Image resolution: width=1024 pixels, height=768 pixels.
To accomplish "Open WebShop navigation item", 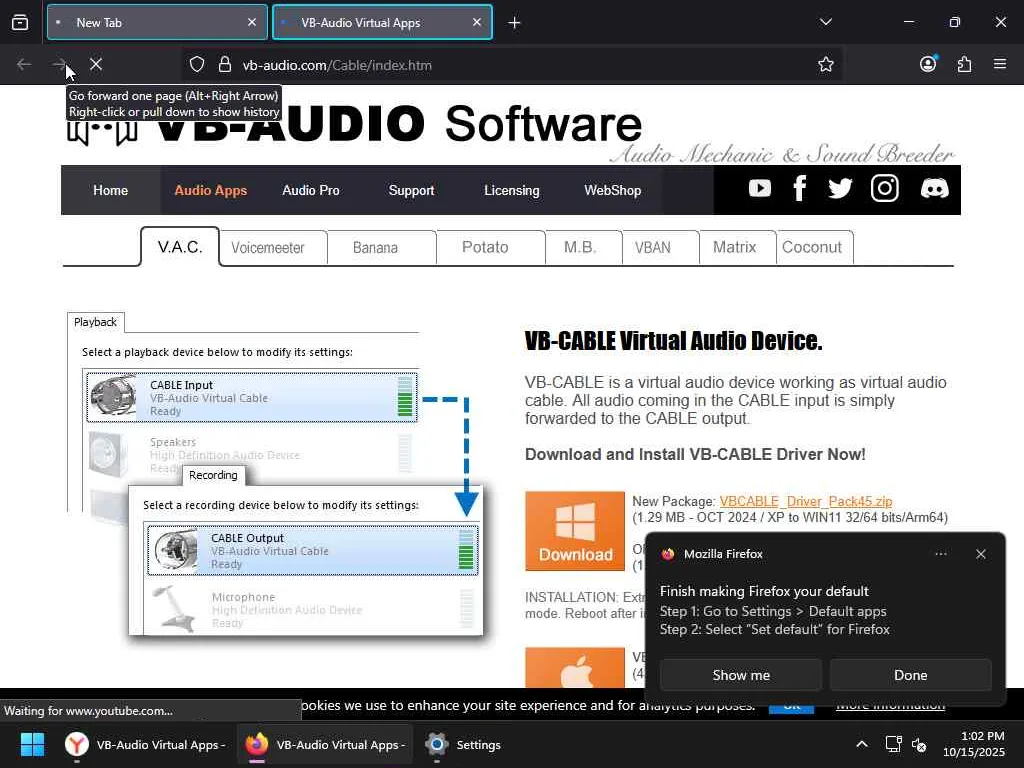I will click(x=613, y=190).
